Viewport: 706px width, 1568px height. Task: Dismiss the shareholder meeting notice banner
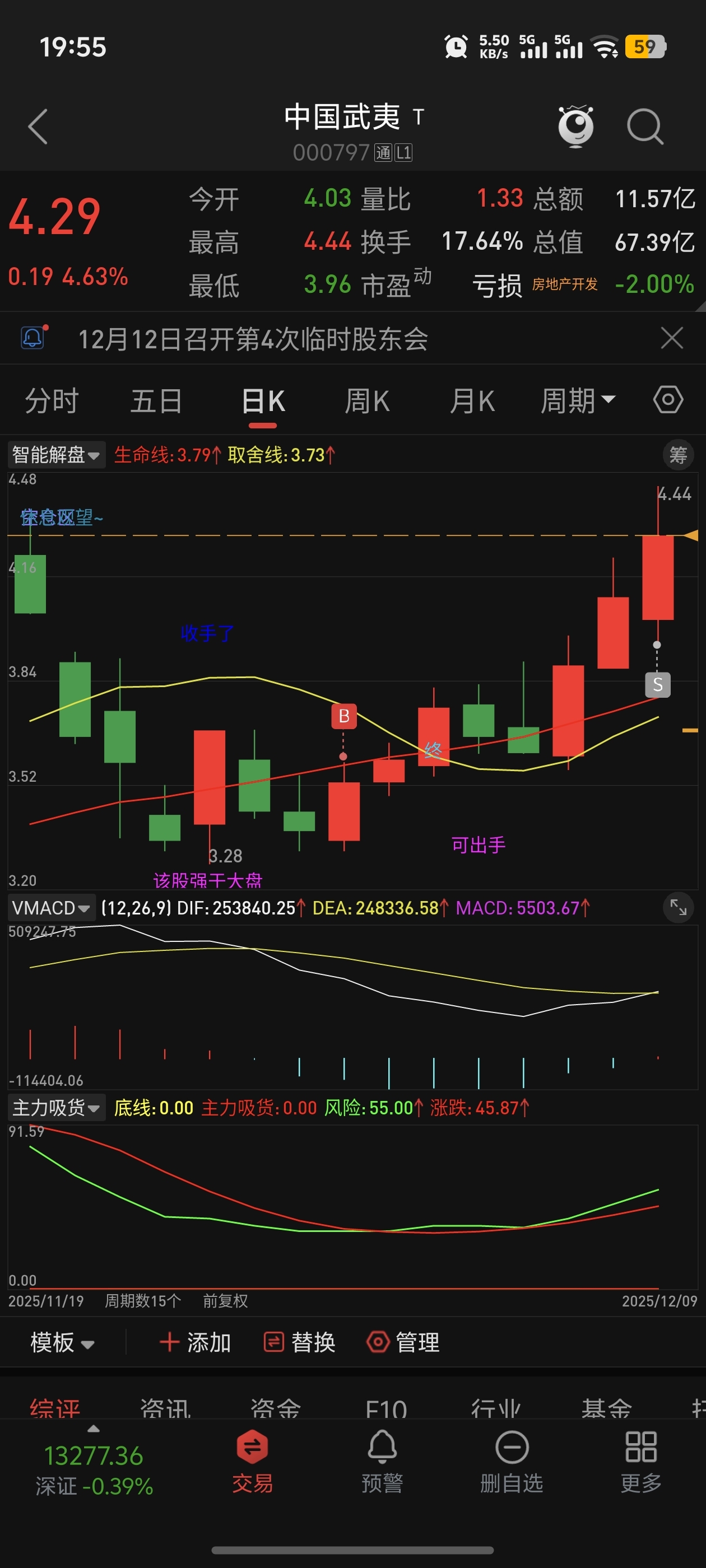(672, 338)
